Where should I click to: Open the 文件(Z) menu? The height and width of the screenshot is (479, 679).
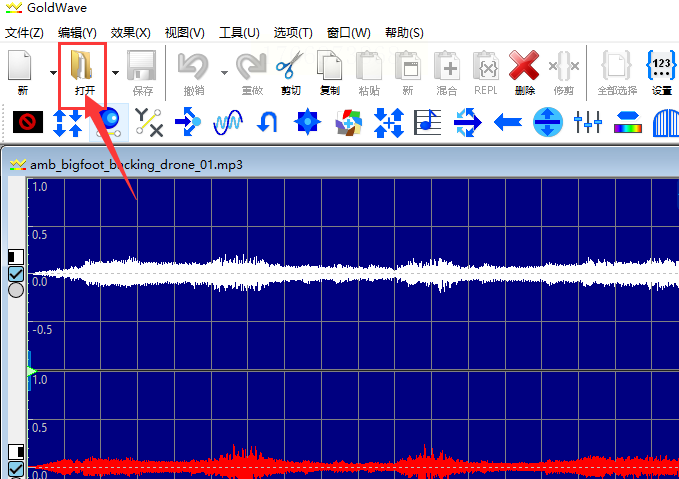pos(24,33)
